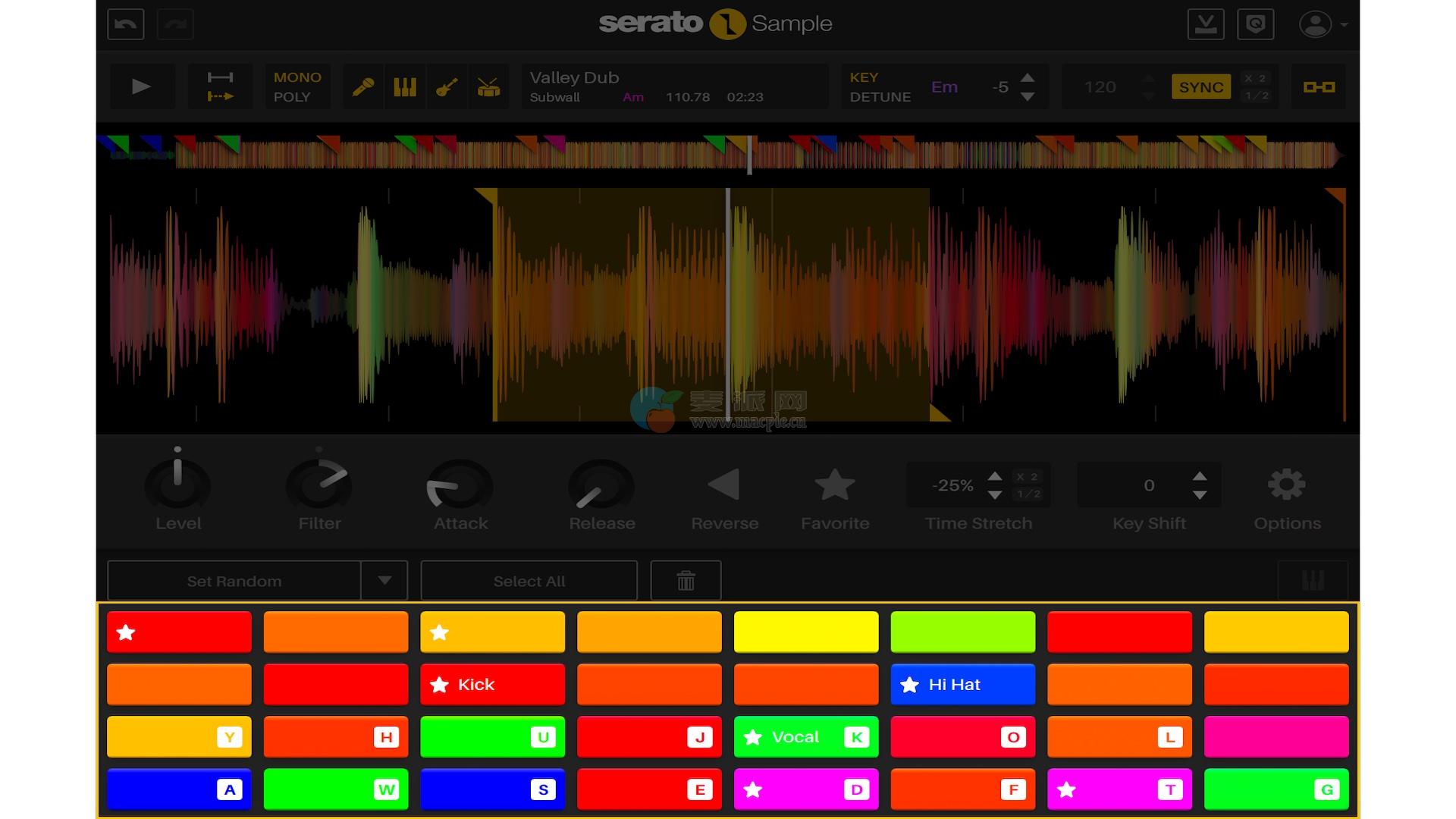The width and height of the screenshot is (1456, 819).
Task: Click the undo arrow icon
Action: (126, 24)
